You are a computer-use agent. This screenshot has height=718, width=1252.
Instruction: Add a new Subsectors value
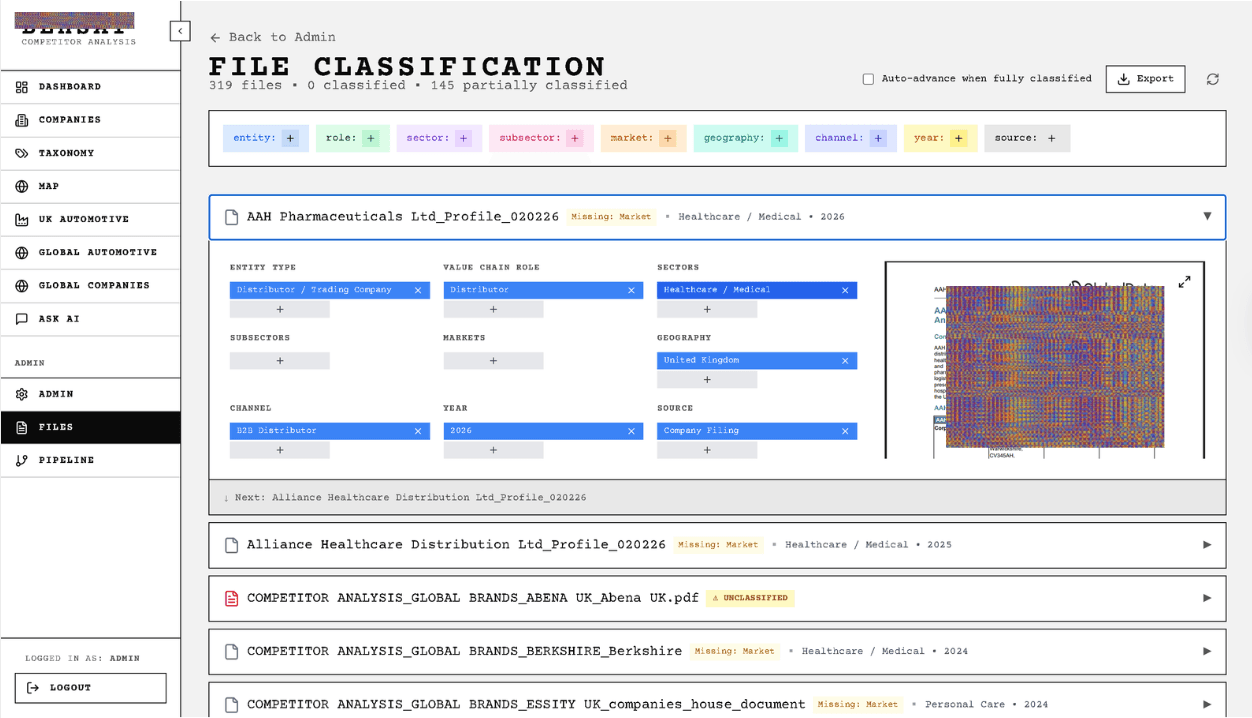pos(281,360)
